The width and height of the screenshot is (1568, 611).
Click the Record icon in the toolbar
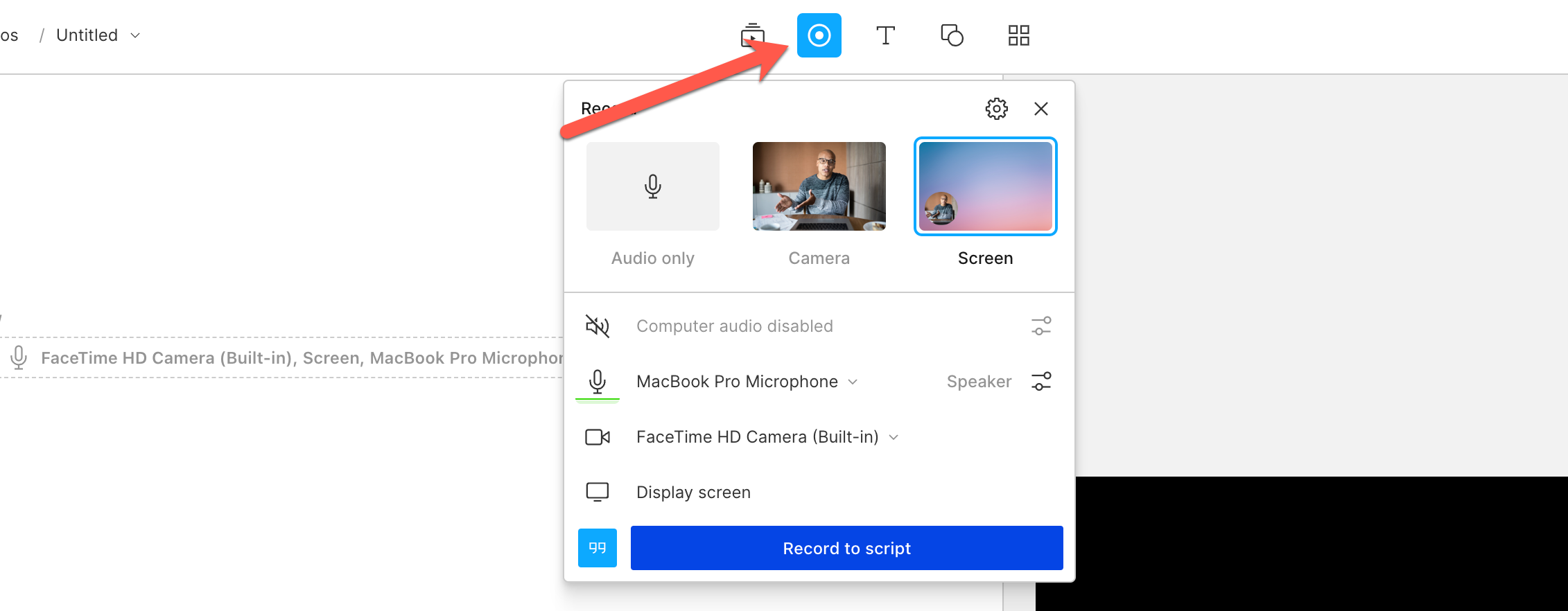[x=819, y=35]
